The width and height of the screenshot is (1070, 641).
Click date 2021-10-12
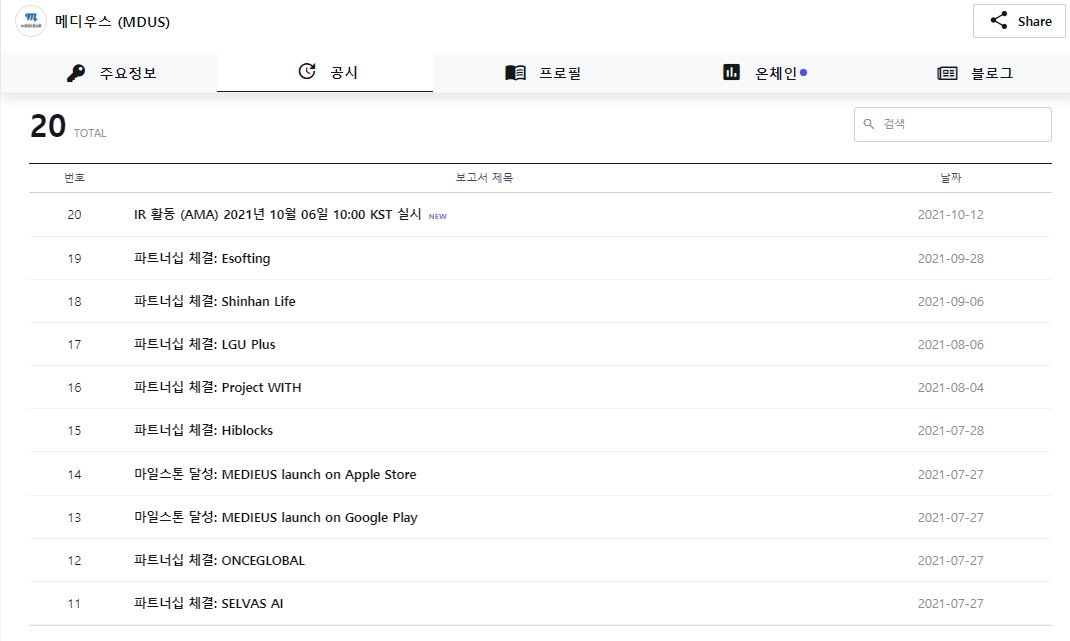coord(951,214)
